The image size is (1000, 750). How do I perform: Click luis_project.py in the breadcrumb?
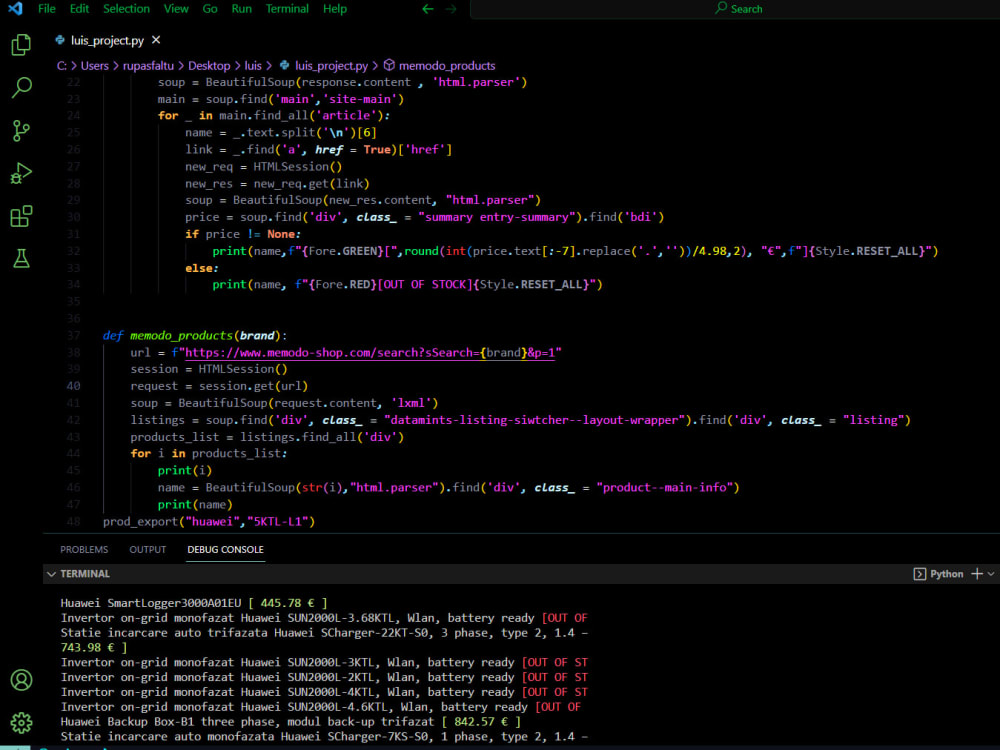[331, 65]
